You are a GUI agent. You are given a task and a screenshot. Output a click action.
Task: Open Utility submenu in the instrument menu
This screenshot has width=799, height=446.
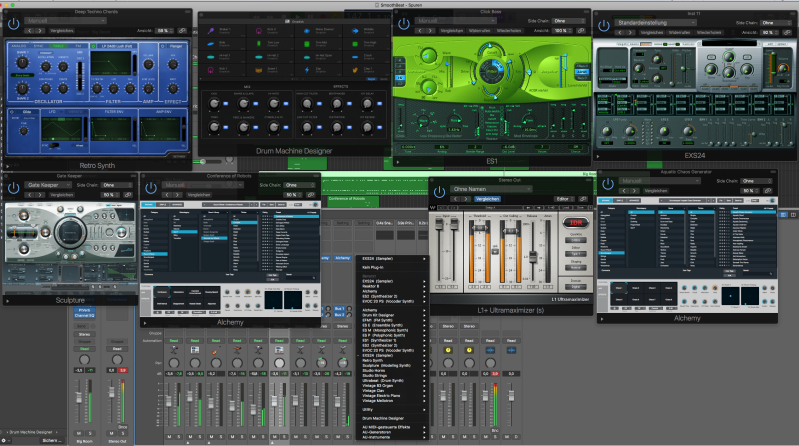392,410
